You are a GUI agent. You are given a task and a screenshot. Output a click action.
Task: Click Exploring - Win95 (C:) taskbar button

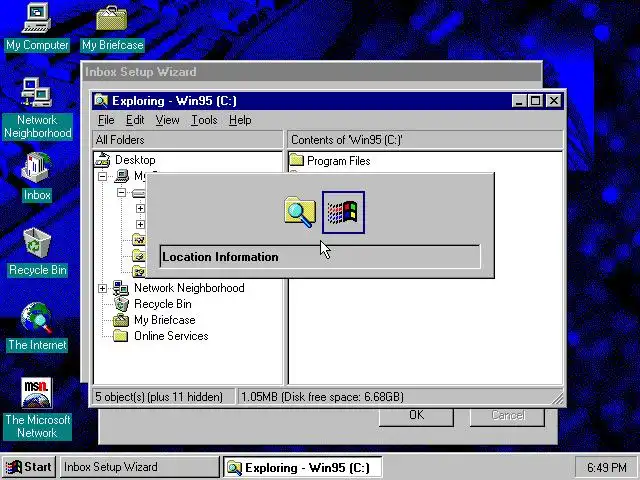pyautogui.click(x=302, y=467)
